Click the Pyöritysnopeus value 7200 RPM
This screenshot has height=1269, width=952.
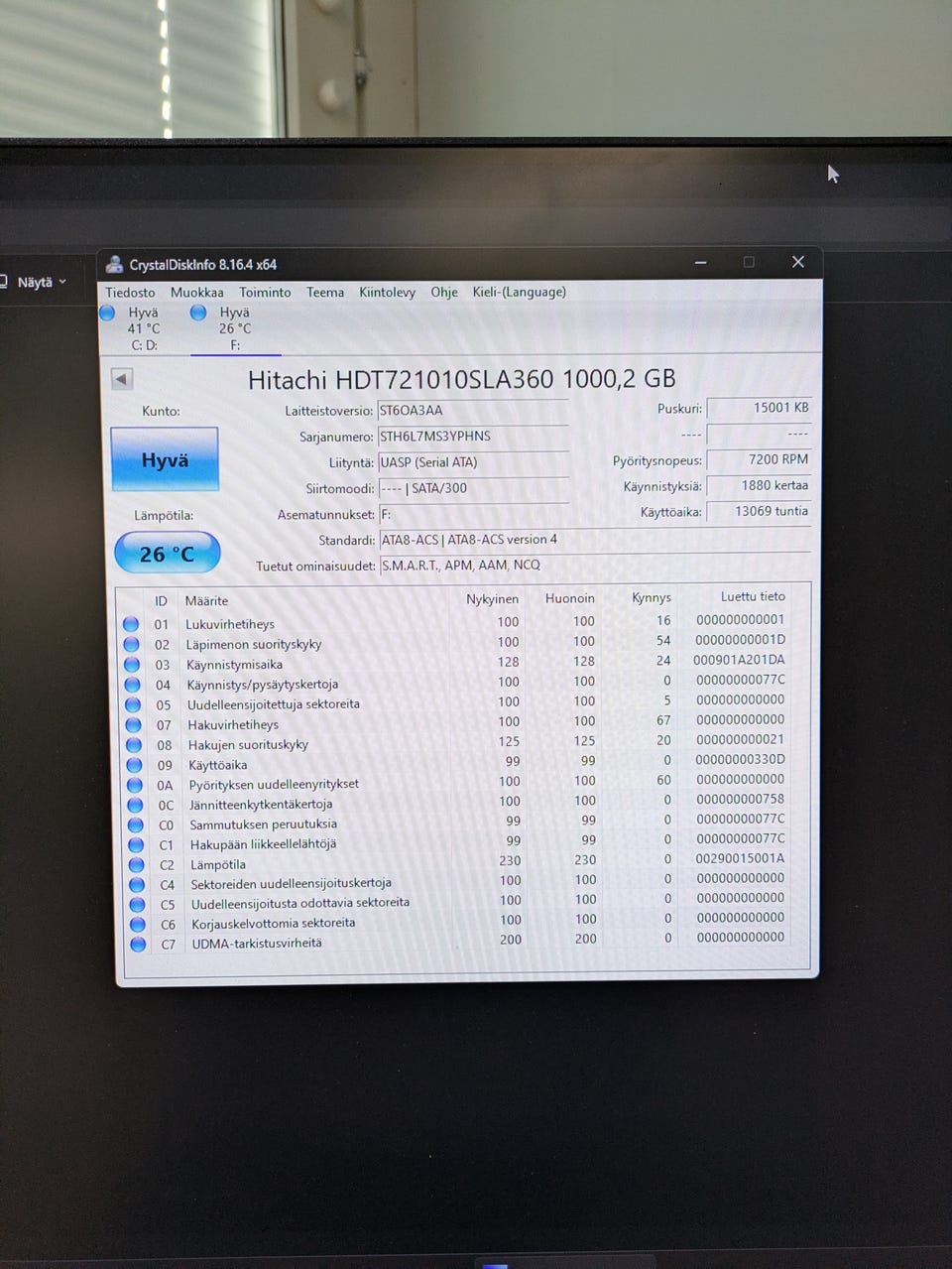(x=759, y=459)
